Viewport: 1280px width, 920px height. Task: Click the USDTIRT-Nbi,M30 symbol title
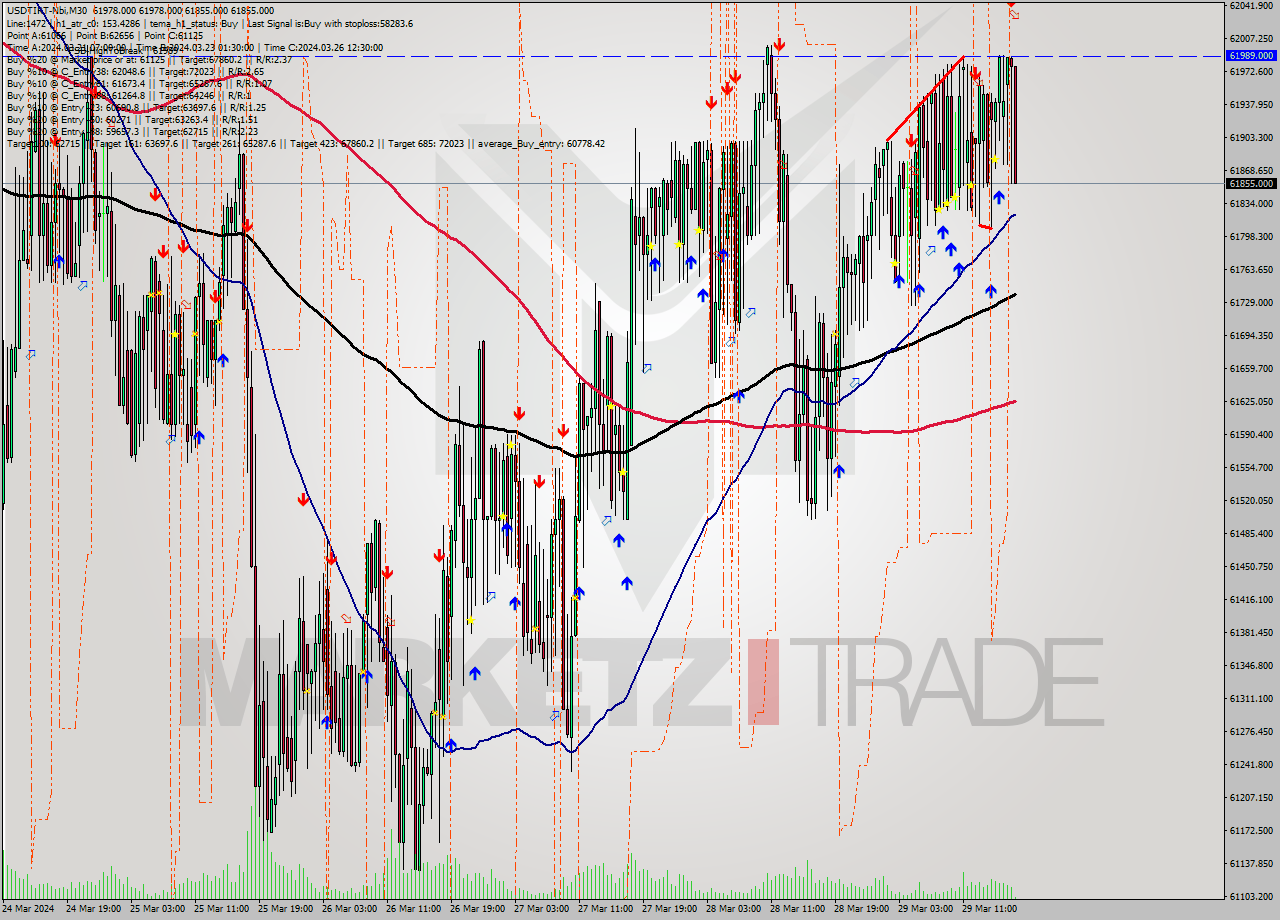[46, 11]
